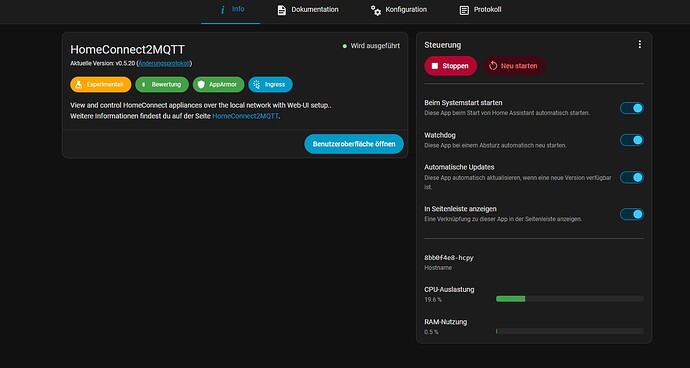This screenshot has height=368, width=690.
Task: Click the green running status dot
Action: coord(345,46)
